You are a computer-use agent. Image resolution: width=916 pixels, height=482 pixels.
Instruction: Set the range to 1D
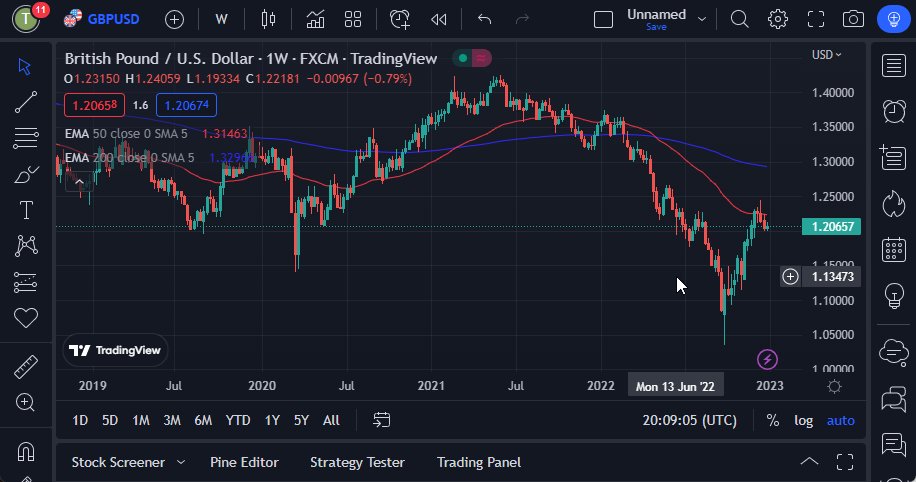tap(80, 420)
